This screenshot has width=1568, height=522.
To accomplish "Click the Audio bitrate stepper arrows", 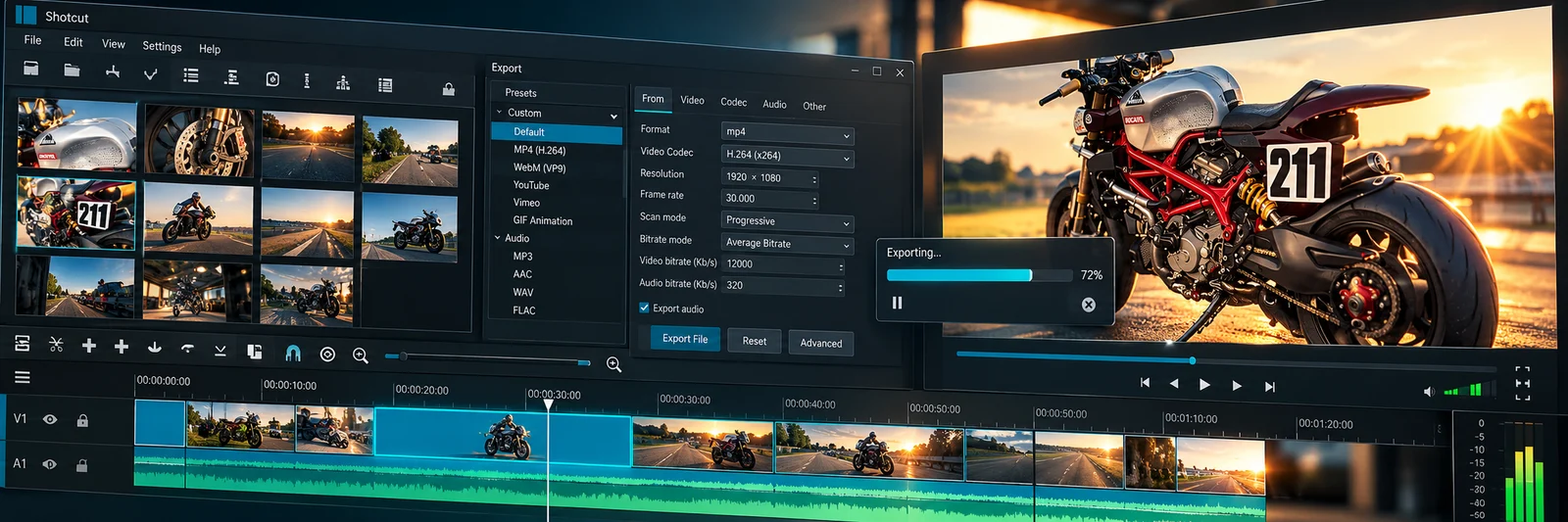I will (840, 288).
